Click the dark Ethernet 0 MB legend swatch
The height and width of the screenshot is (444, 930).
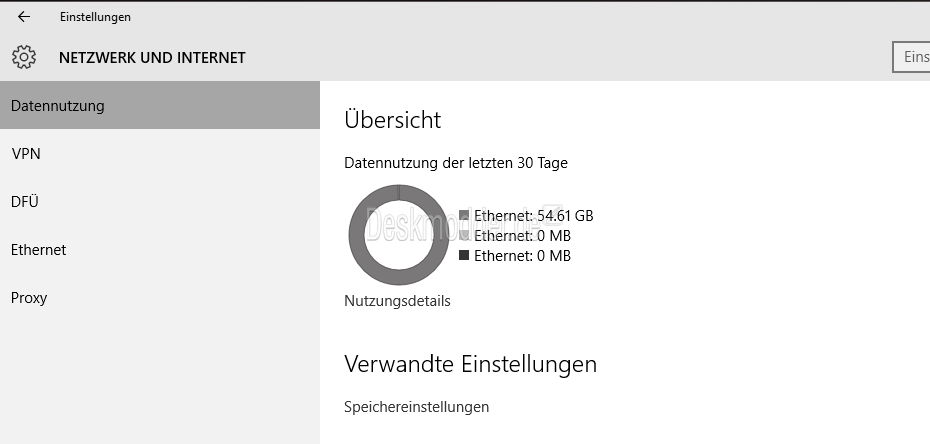[464, 255]
